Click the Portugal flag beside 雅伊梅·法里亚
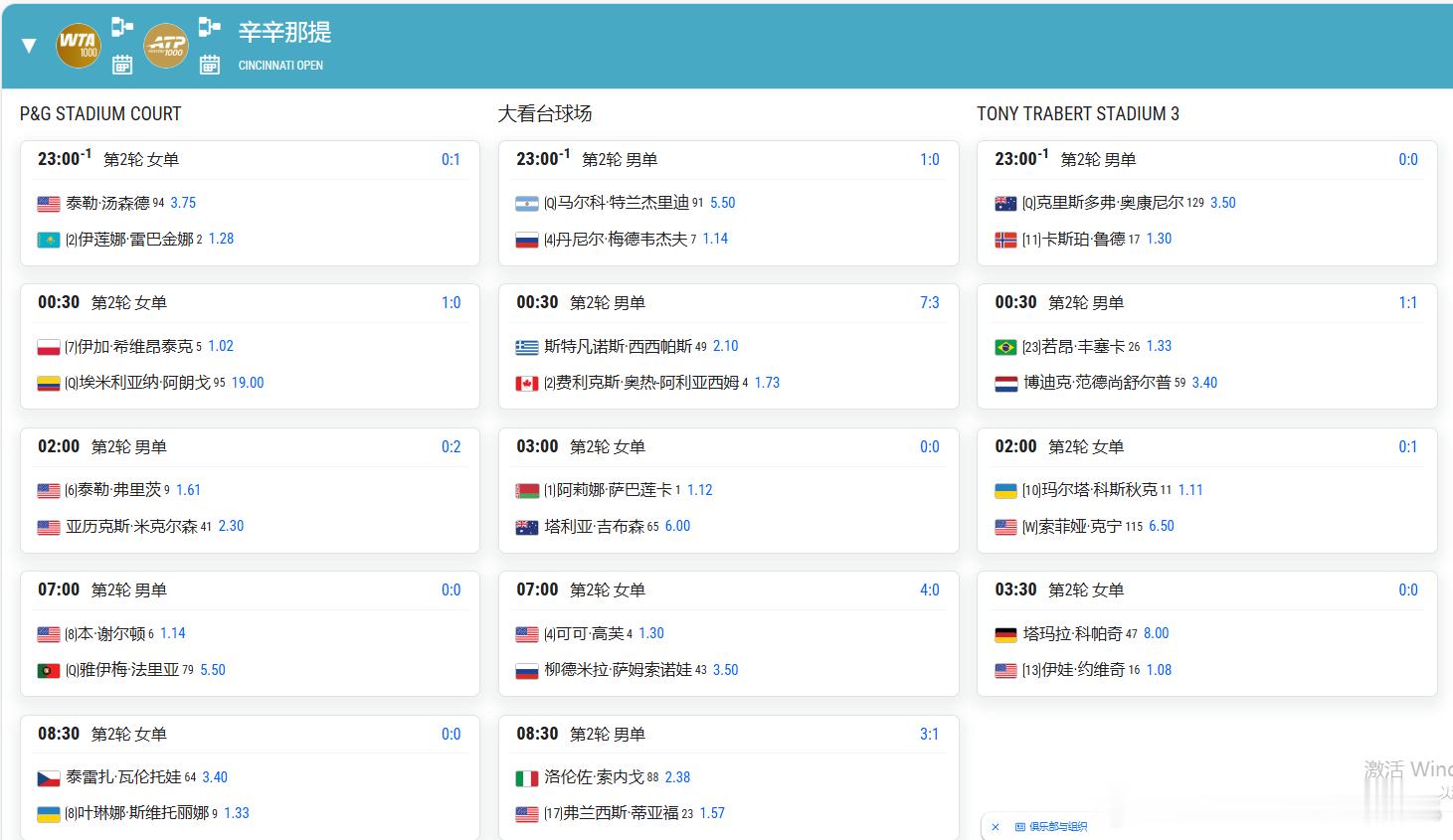This screenshot has height=840, width=1453. (x=49, y=671)
